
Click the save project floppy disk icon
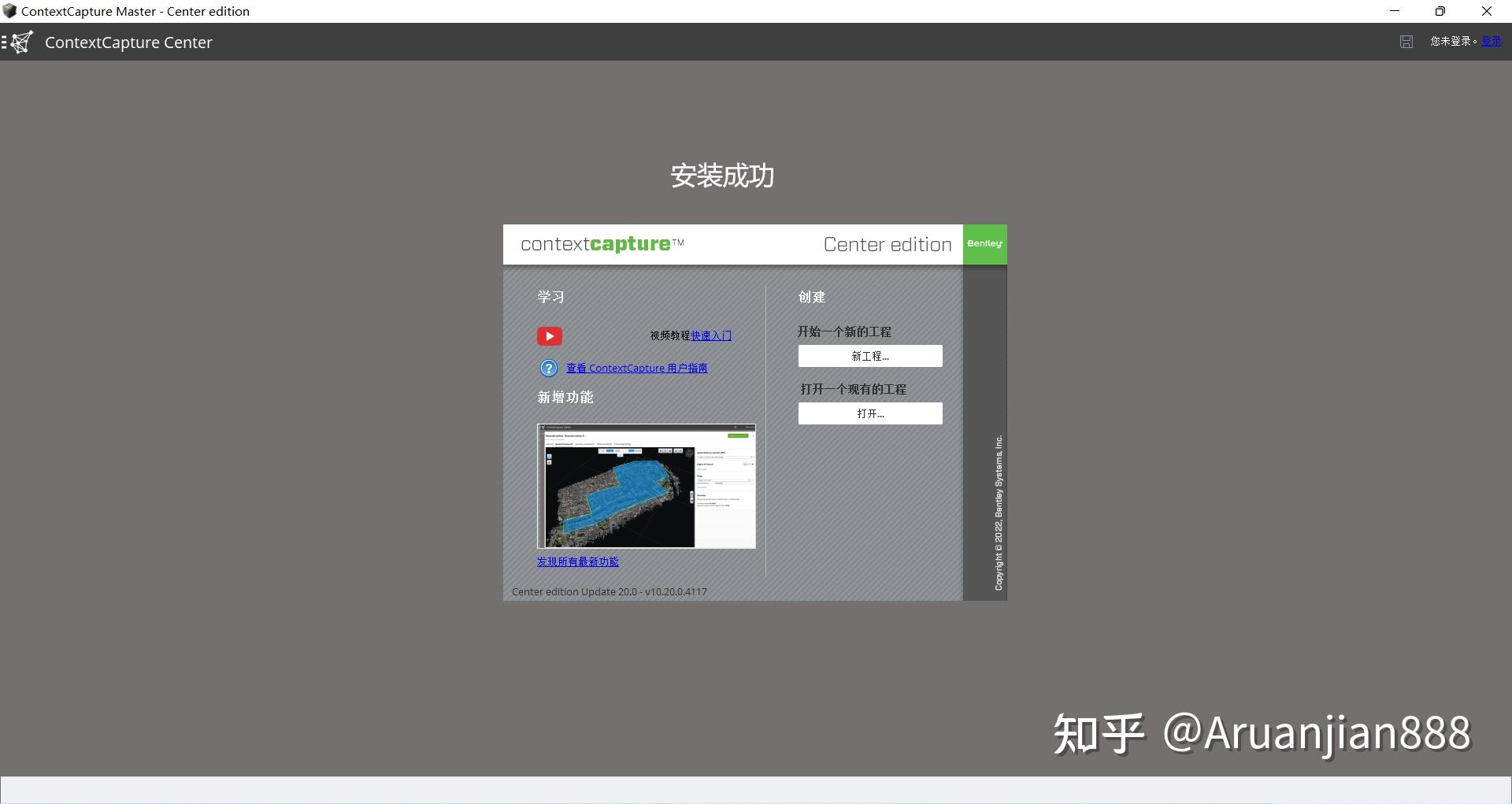coord(1406,42)
